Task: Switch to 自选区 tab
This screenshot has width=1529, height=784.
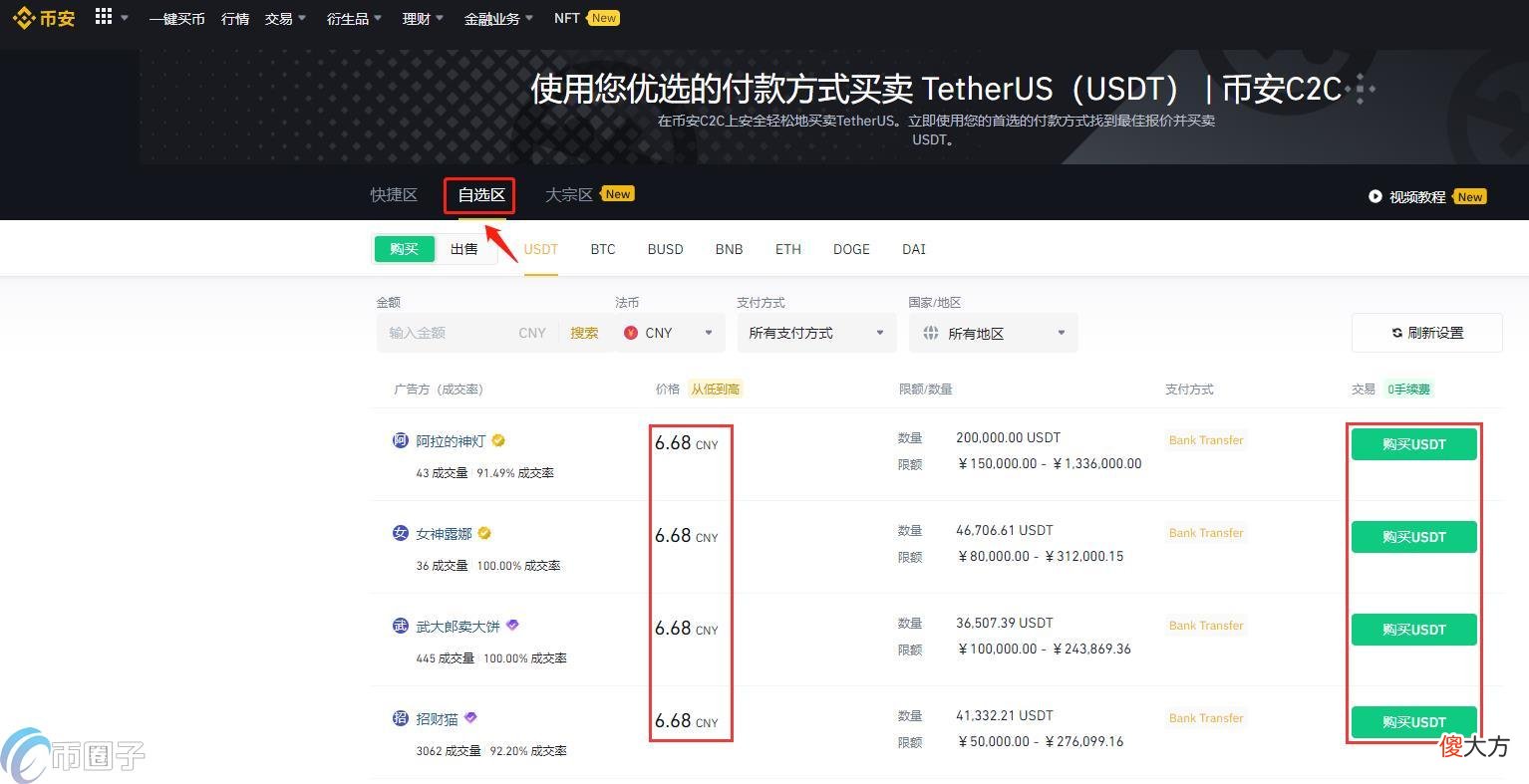Action: 481,194
